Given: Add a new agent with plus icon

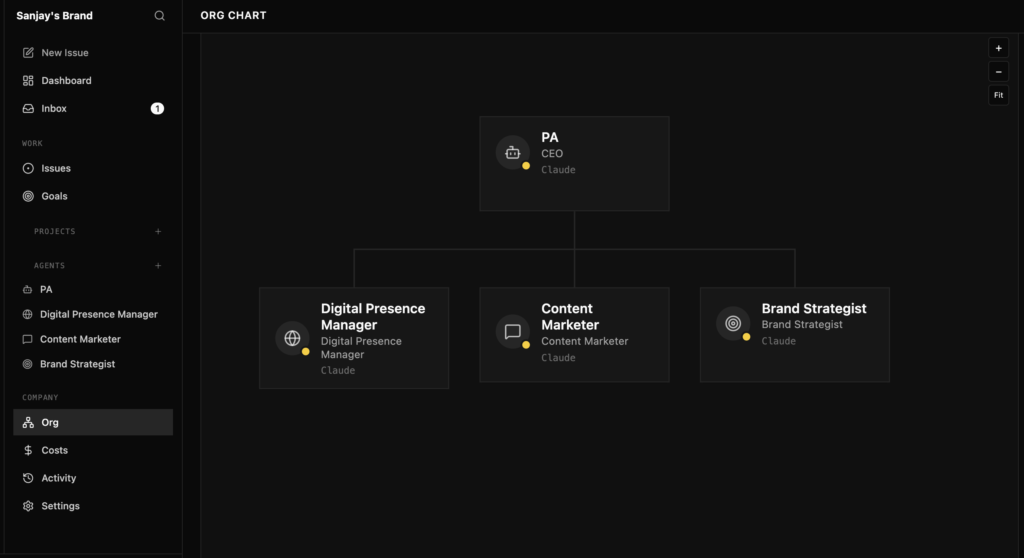Looking at the screenshot, I should point(158,265).
